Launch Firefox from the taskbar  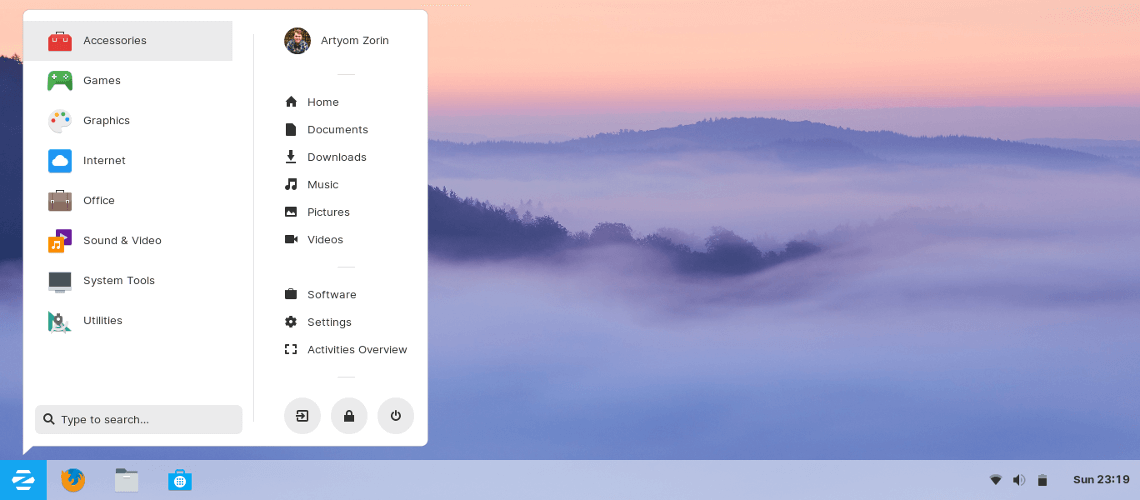tap(73, 480)
